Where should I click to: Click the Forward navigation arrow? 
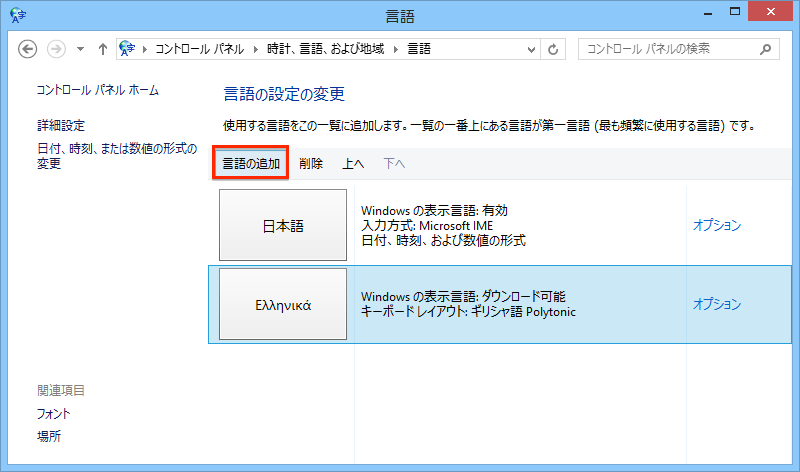(x=57, y=49)
